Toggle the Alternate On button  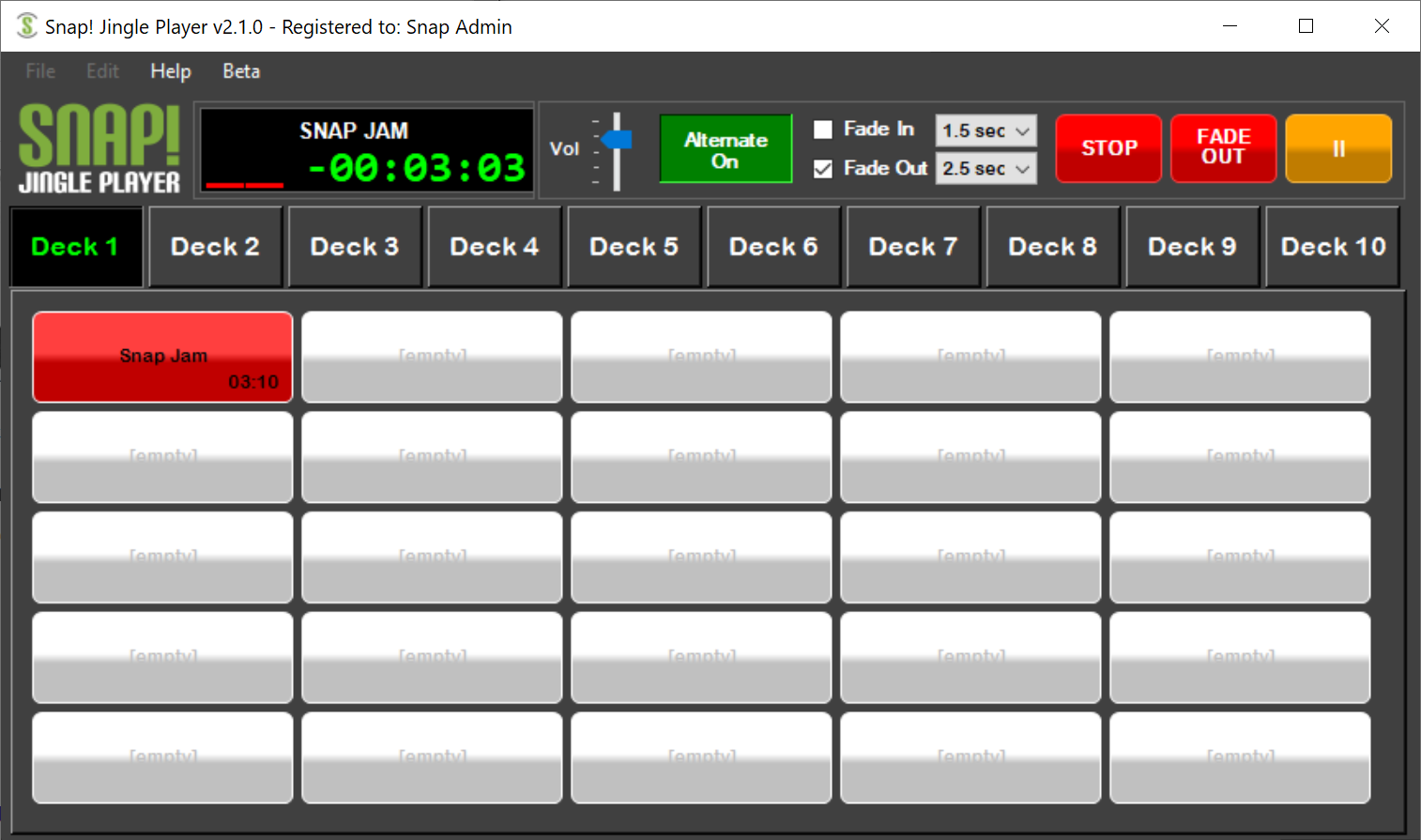(726, 148)
